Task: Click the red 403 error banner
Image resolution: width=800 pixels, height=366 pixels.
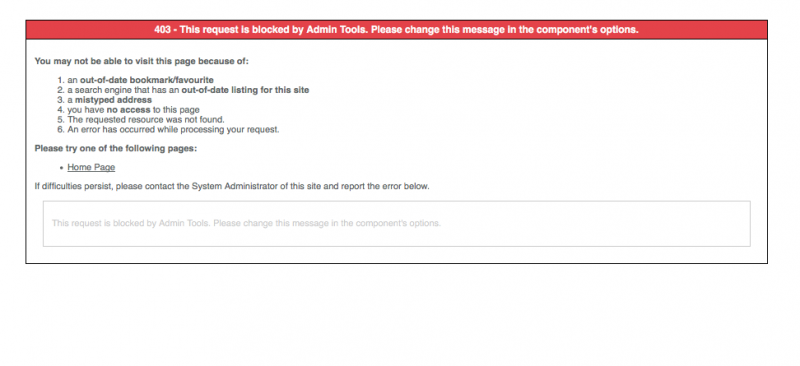Action: click(x=396, y=30)
